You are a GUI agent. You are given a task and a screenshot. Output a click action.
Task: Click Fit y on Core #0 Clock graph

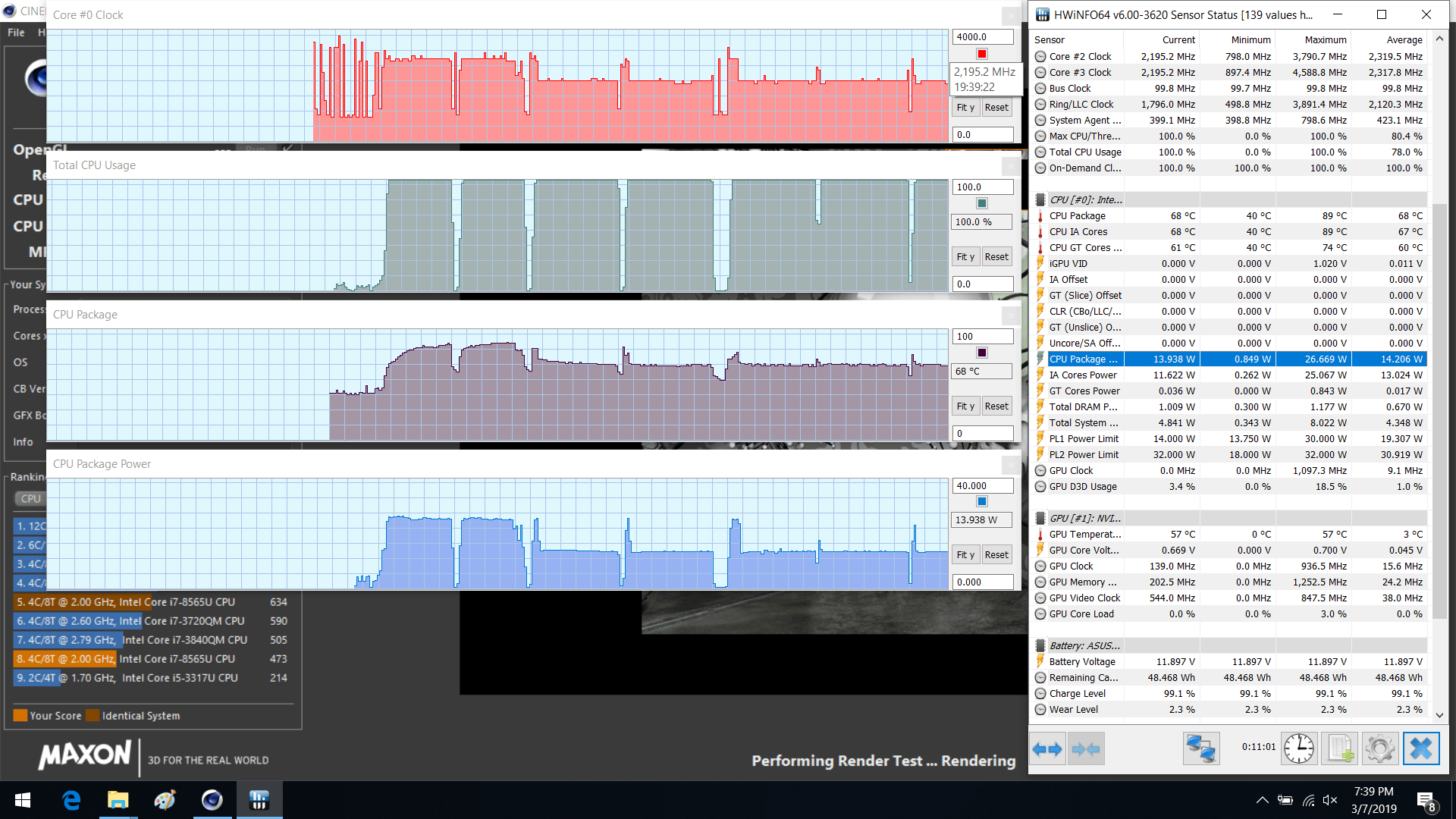[965, 108]
